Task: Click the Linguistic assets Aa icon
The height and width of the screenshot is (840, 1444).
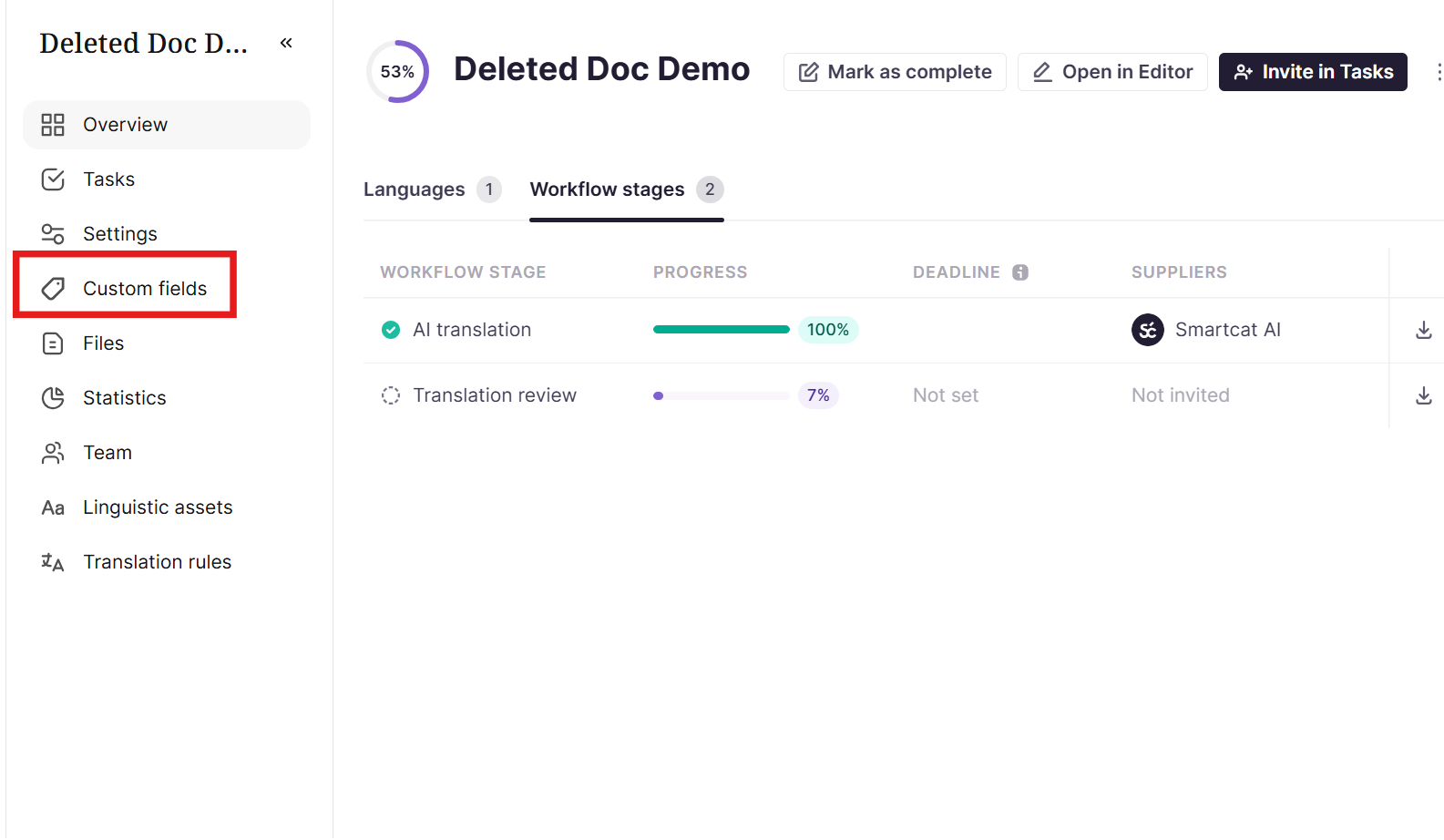Action: pos(53,507)
